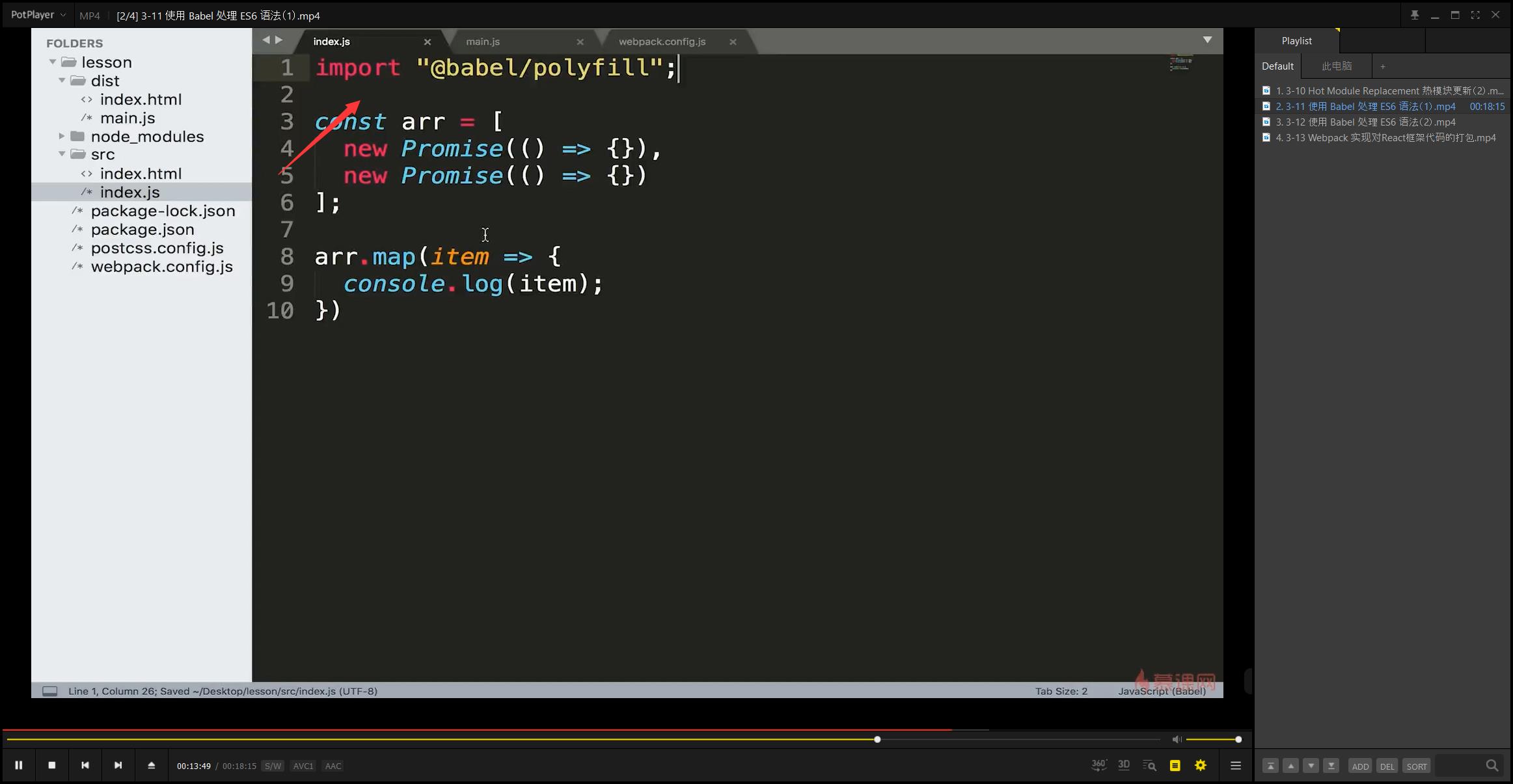Close the index.js tab
This screenshot has width=1513, height=784.
point(428,42)
